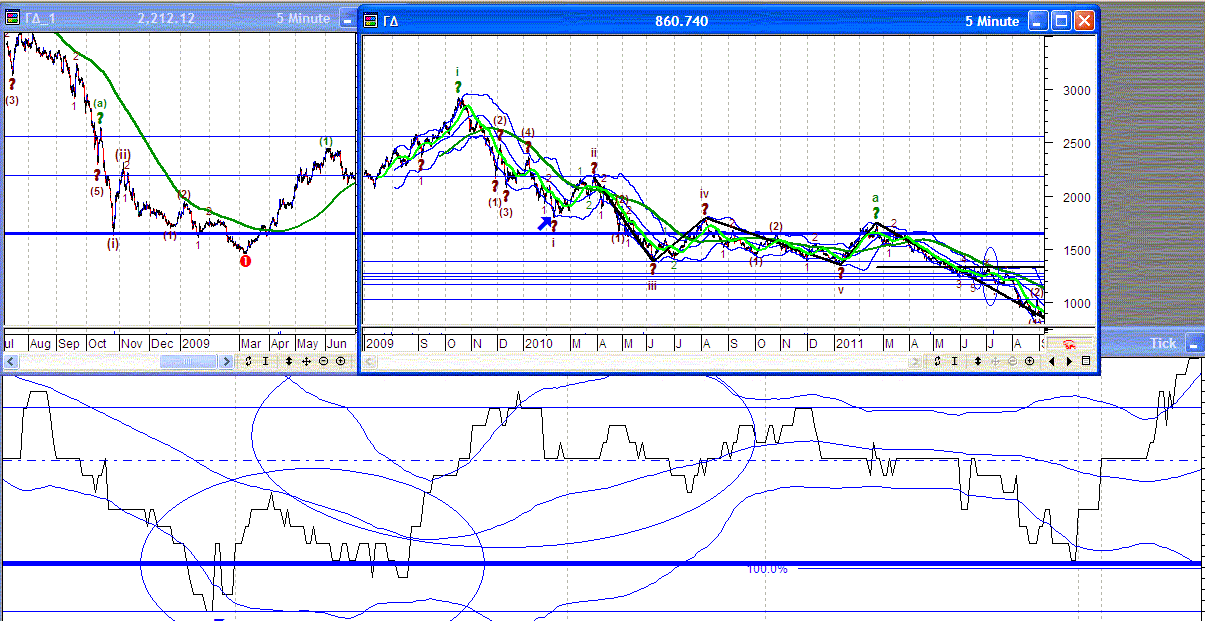This screenshot has height=621, width=1205.
Task: Zoom in using plus icon in ΓΔ toolbar
Action: click(1029, 360)
